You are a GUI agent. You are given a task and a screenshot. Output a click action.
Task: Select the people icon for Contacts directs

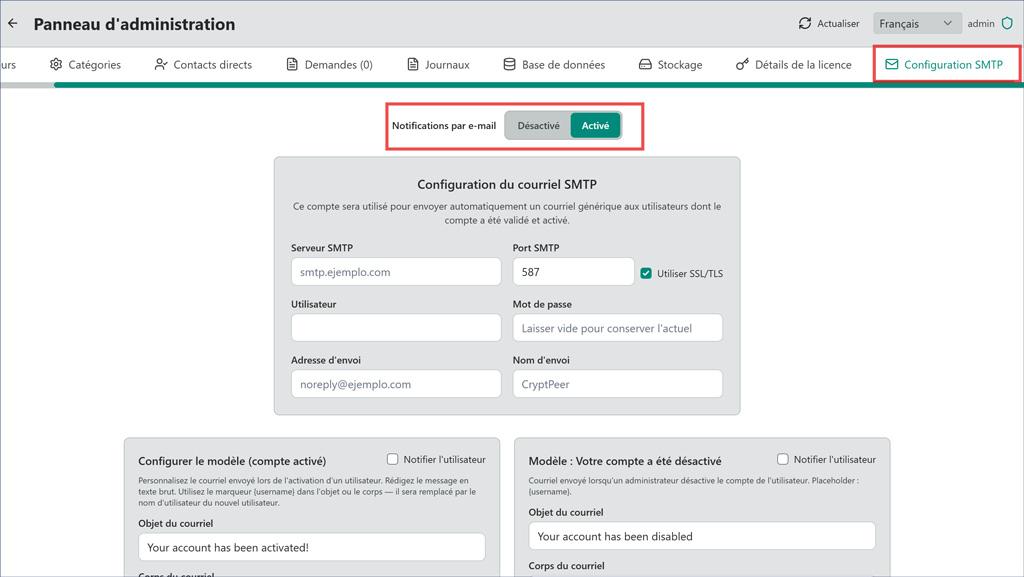tap(159, 64)
